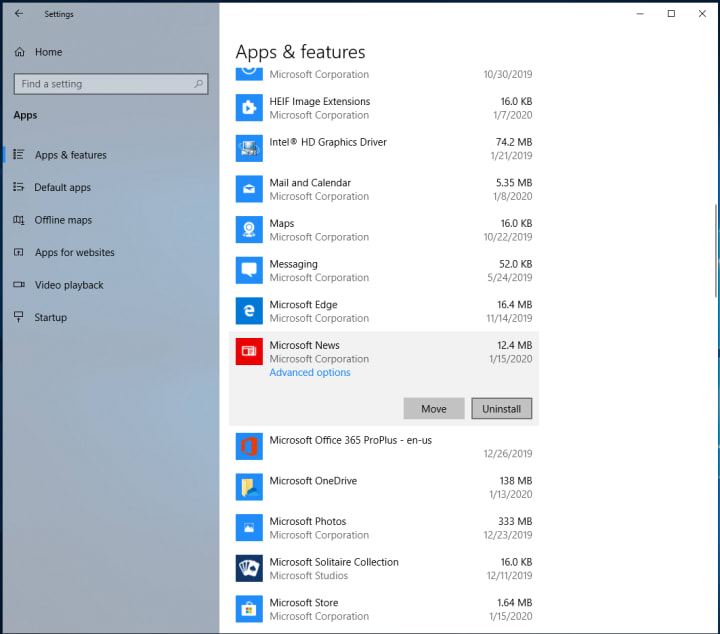Click the Microsoft Edge app icon
Image resolution: width=720 pixels, height=634 pixels.
249,311
